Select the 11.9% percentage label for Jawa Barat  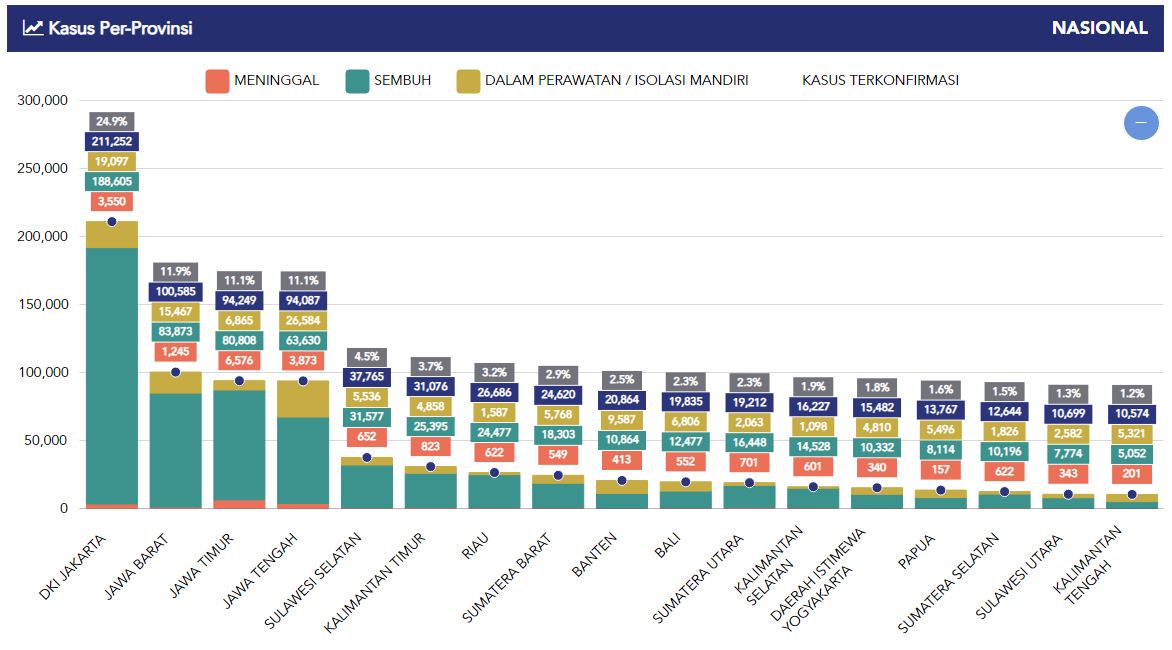coord(175,272)
